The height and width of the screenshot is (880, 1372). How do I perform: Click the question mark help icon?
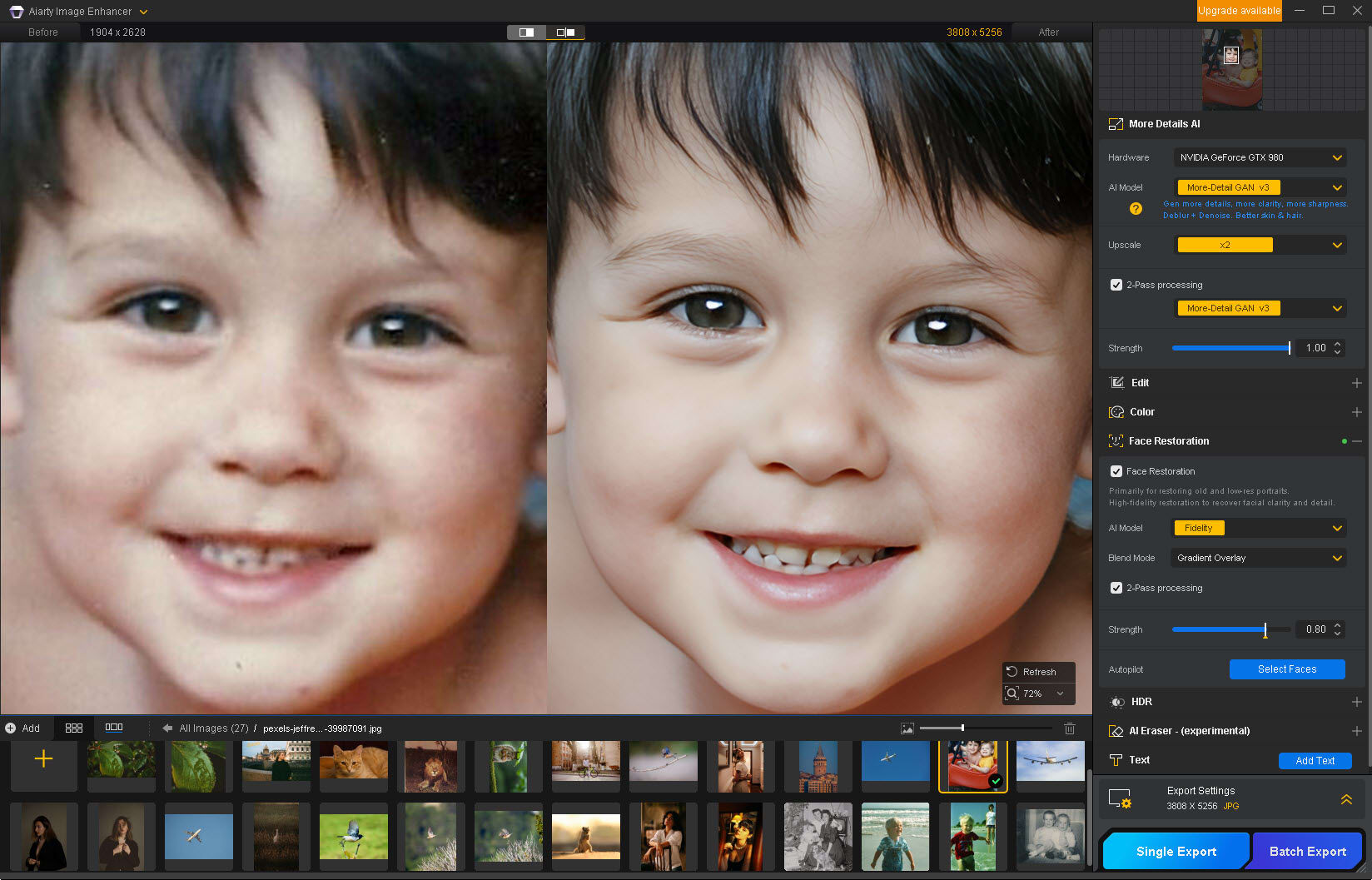pyautogui.click(x=1136, y=209)
